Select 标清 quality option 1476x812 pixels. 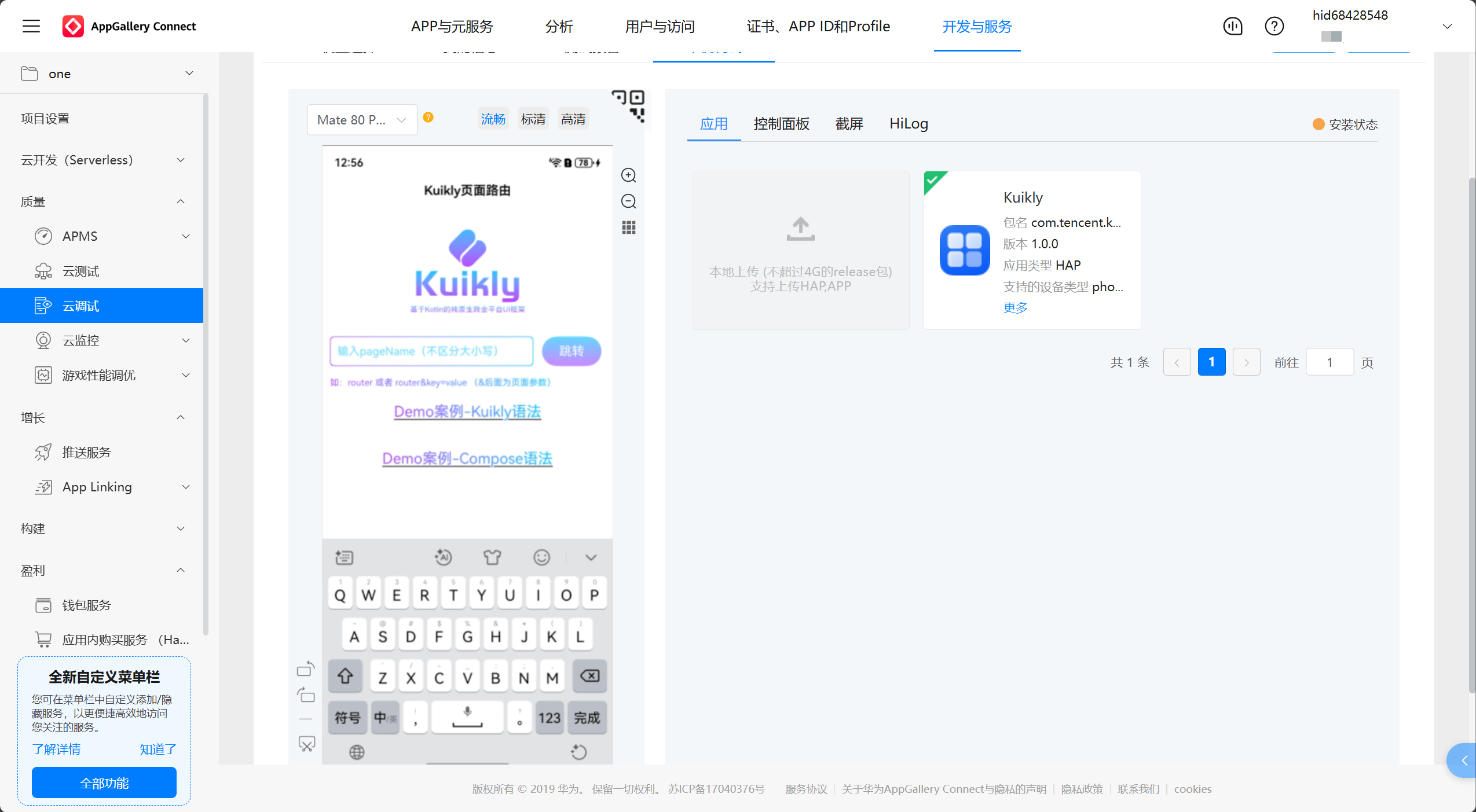pyautogui.click(x=533, y=119)
